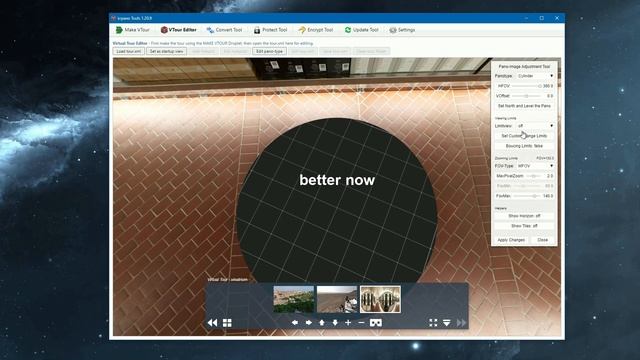Viewport: 640px width, 360px height.
Task: Close the krpano Tools window
Action: (557, 18)
